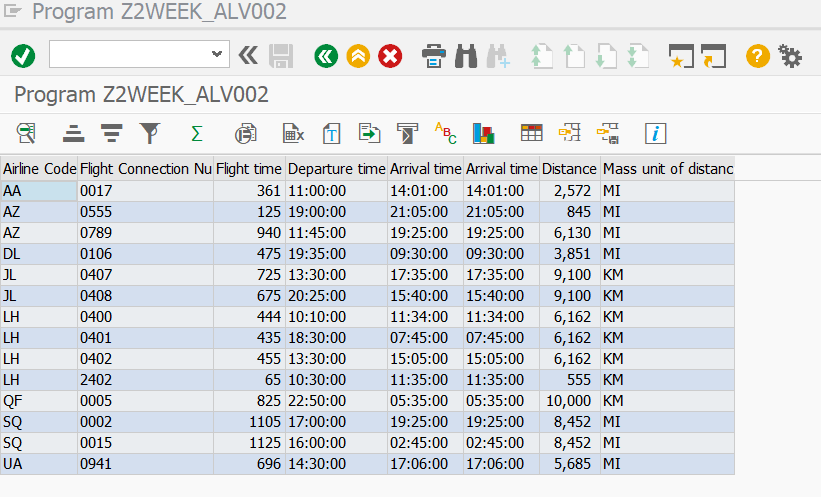Click the Flight time column header
Screen dimensions: 821x497
249,169
